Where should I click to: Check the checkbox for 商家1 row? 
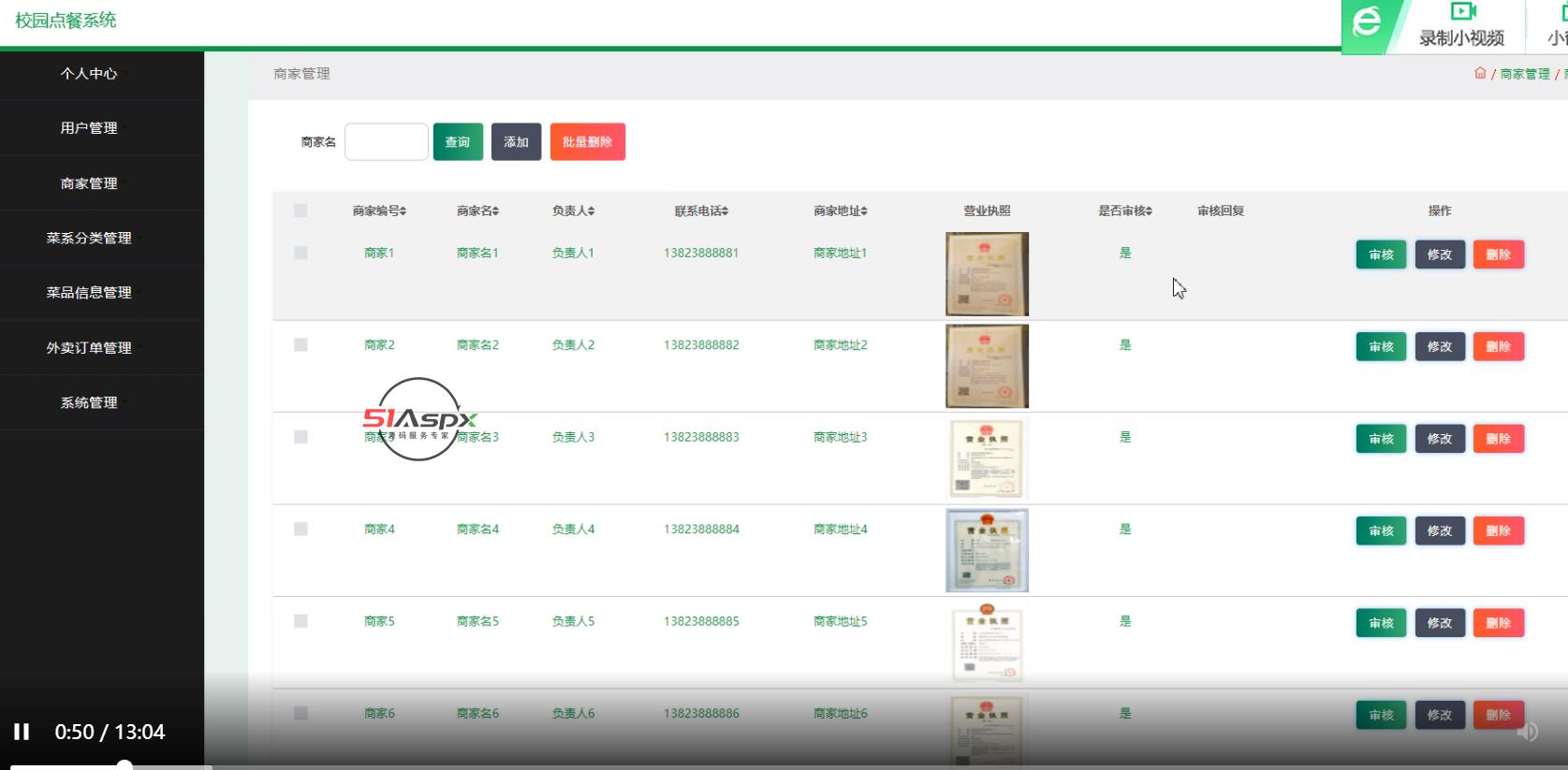tap(300, 253)
